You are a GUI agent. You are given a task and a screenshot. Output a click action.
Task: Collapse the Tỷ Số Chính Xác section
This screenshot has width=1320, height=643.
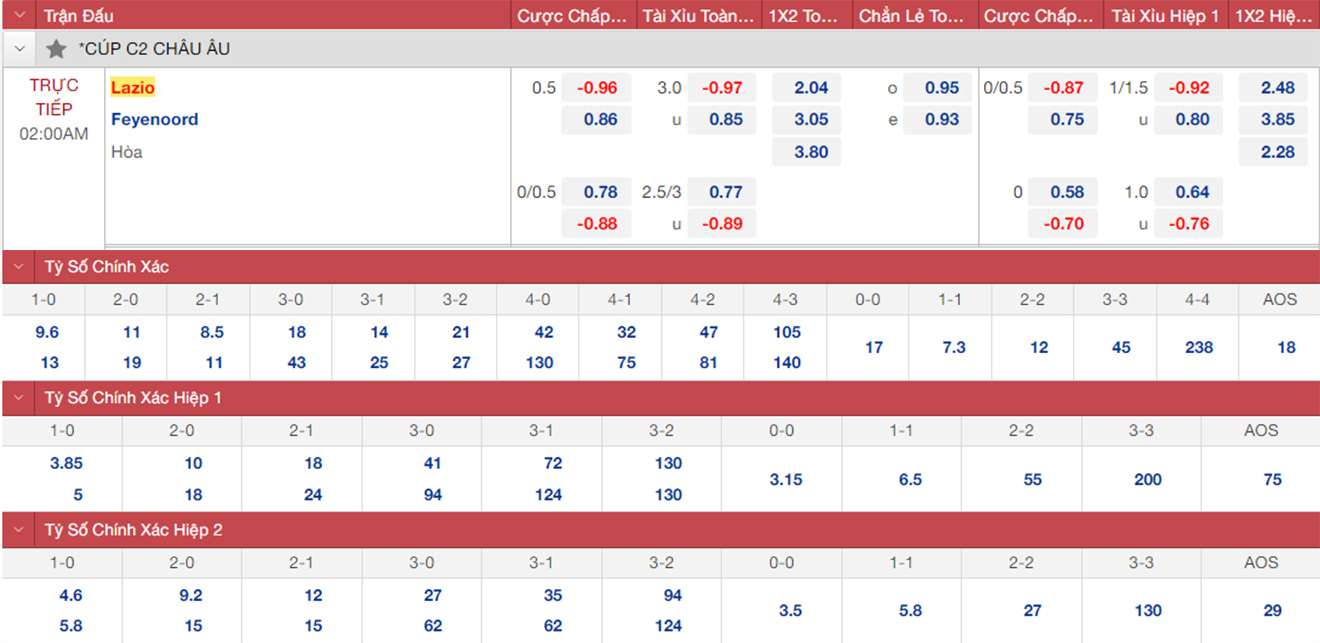pos(19,267)
